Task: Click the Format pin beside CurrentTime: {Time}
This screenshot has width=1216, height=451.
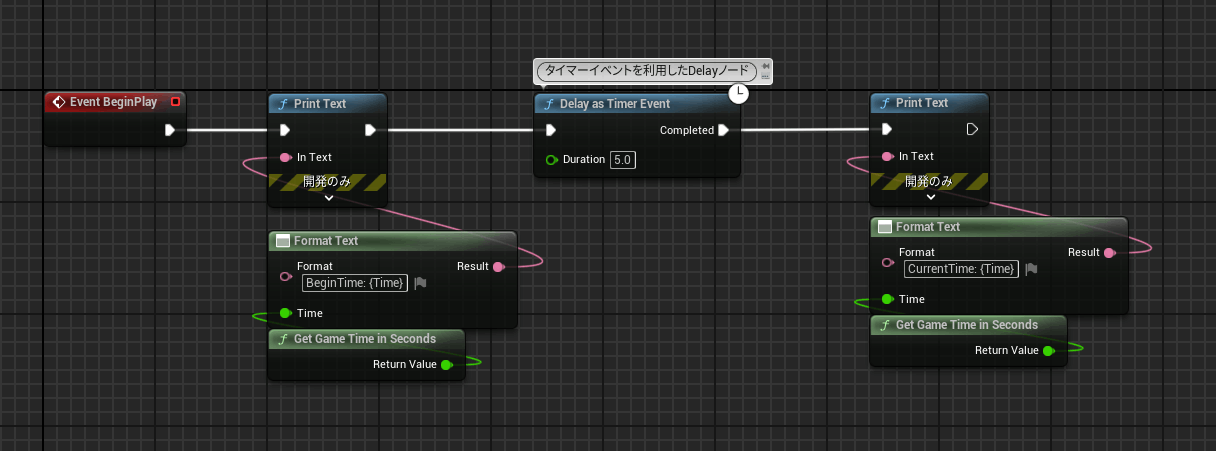Action: 887,262
